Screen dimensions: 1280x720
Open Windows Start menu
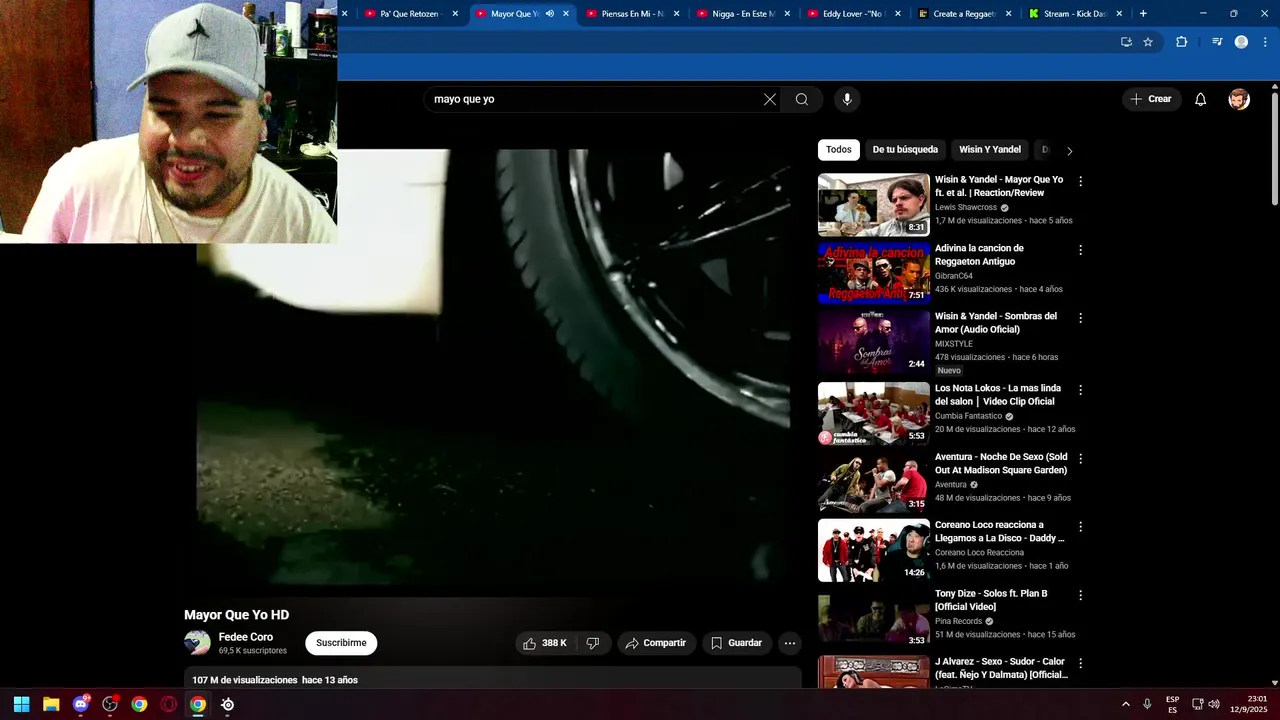pyautogui.click(x=21, y=704)
